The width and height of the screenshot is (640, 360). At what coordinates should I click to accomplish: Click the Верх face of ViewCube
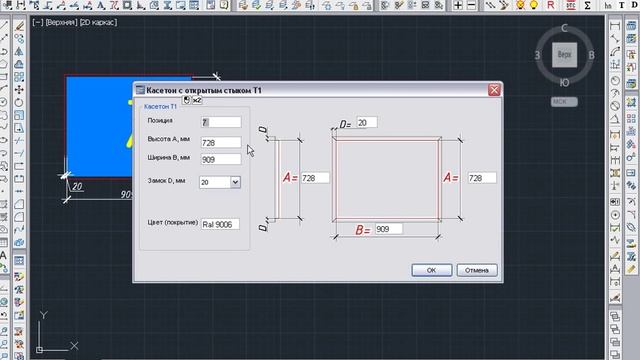564,55
